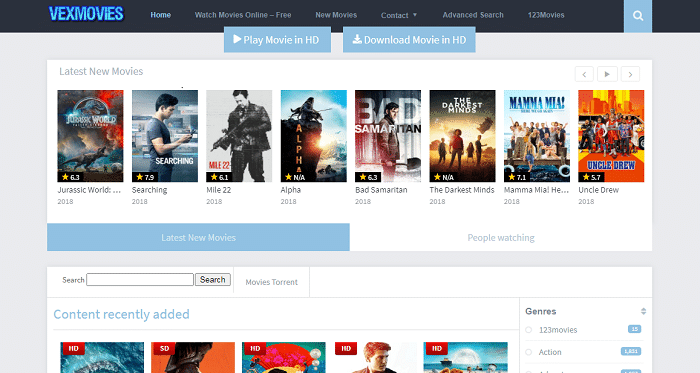Click the Mile 22 title link
700x373 pixels.
[x=219, y=190]
